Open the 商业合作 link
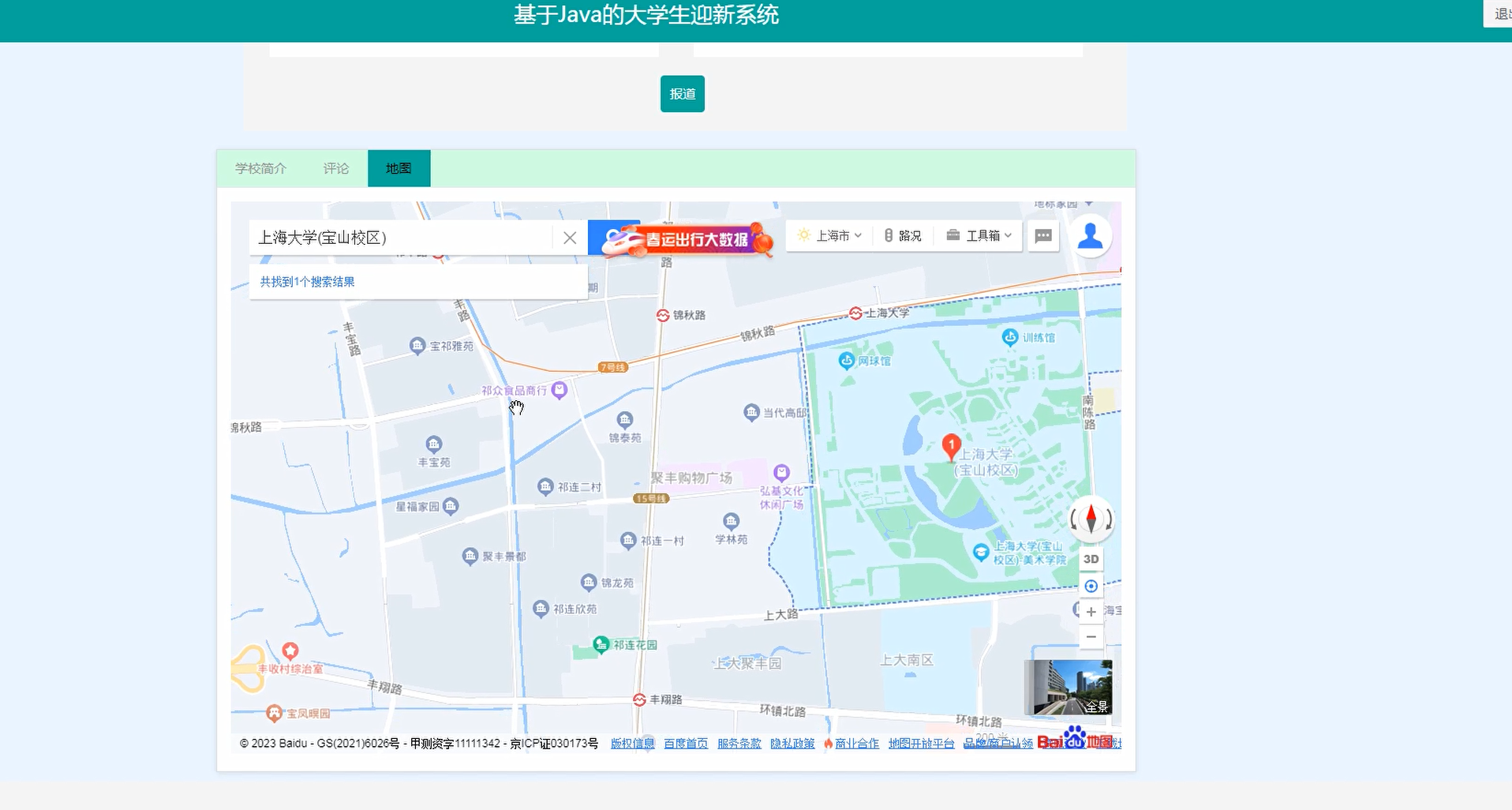Viewport: 1512px width, 810px height. 857,744
